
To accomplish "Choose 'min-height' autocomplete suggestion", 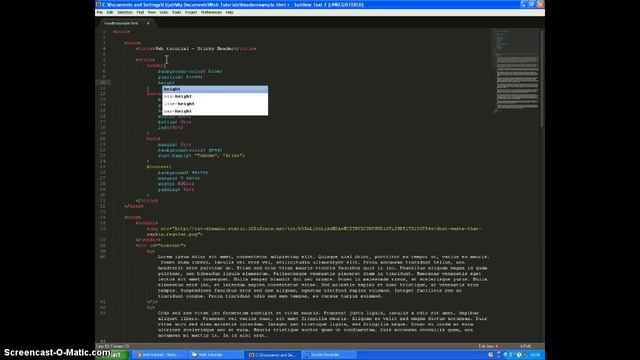I will 215,96.
